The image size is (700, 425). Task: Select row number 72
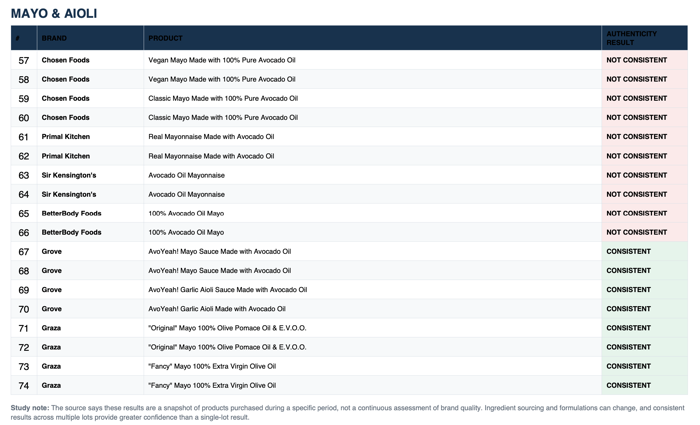(24, 347)
